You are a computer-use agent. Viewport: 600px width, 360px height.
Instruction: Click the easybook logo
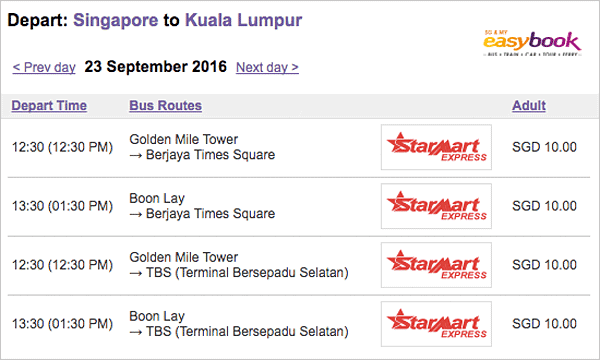(x=532, y=43)
